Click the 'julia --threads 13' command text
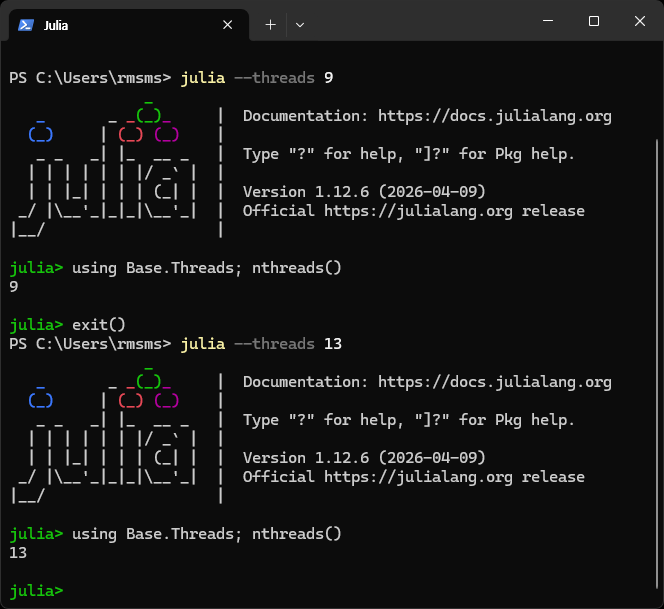 (261, 344)
